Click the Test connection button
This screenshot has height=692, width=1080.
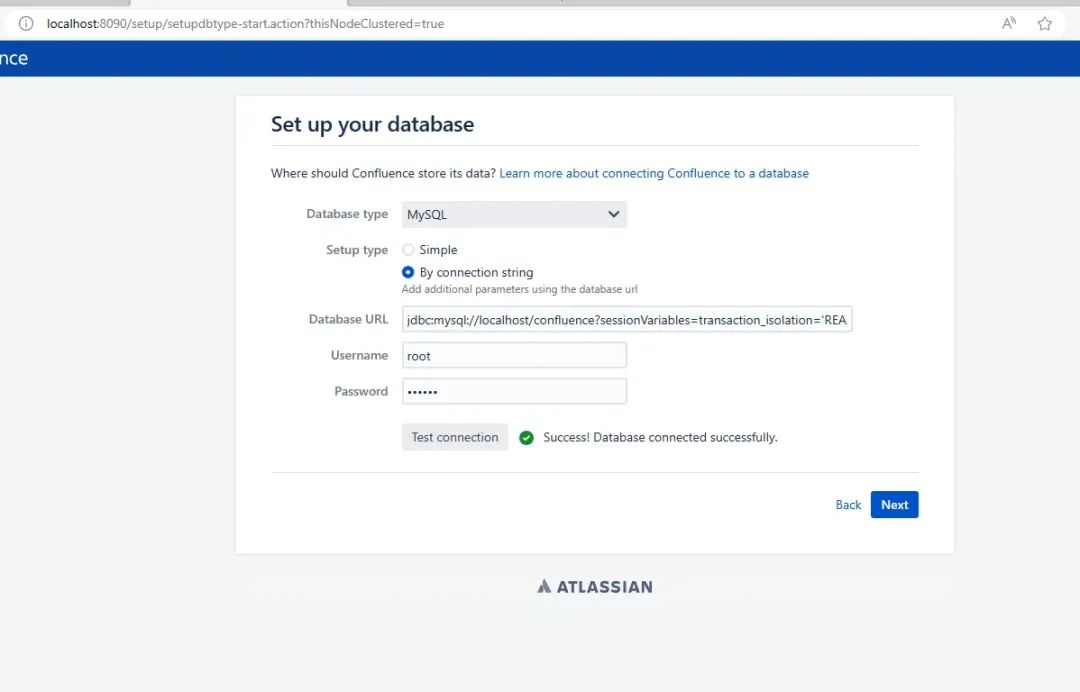[x=455, y=437]
